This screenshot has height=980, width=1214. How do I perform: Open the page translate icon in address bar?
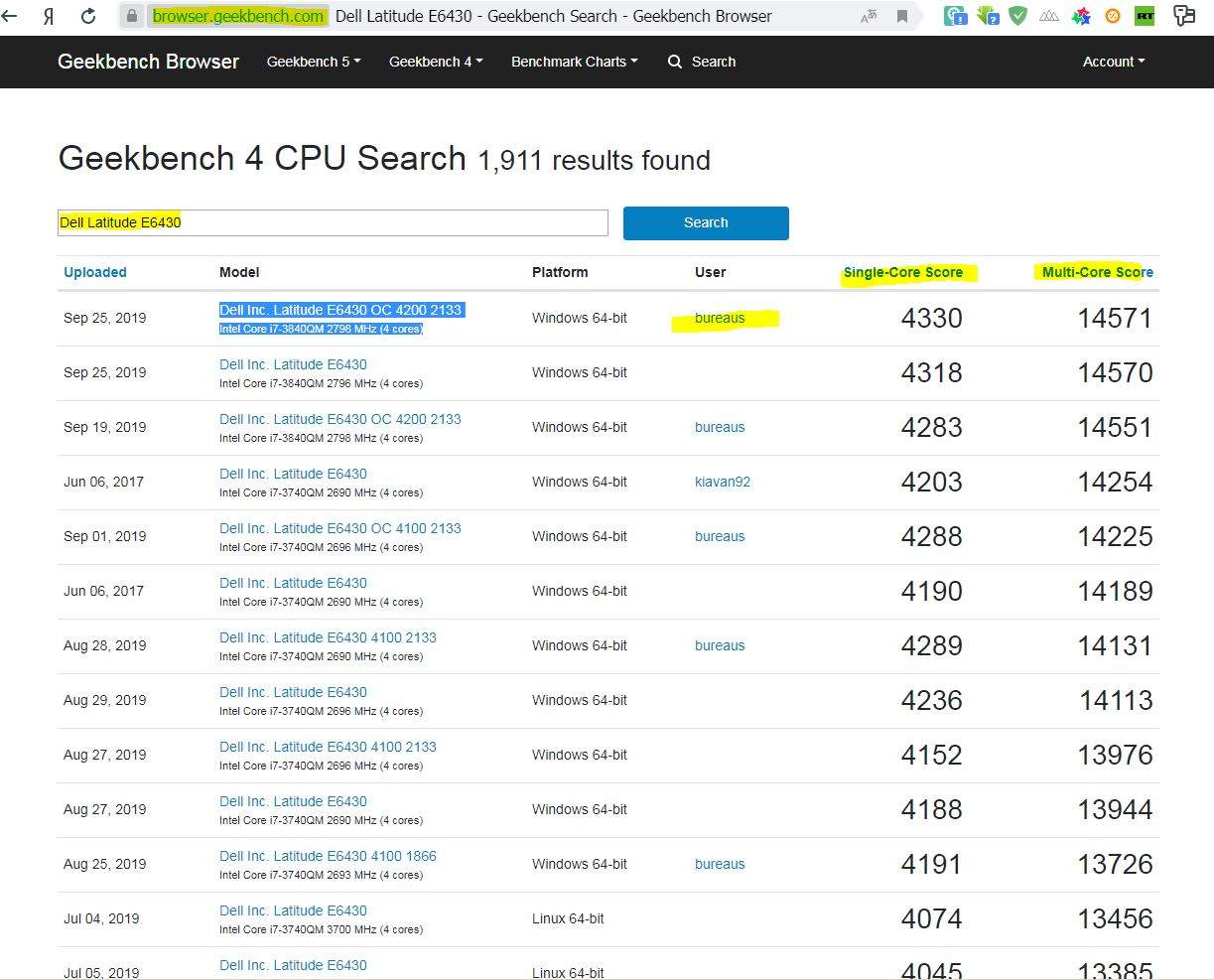click(x=869, y=16)
